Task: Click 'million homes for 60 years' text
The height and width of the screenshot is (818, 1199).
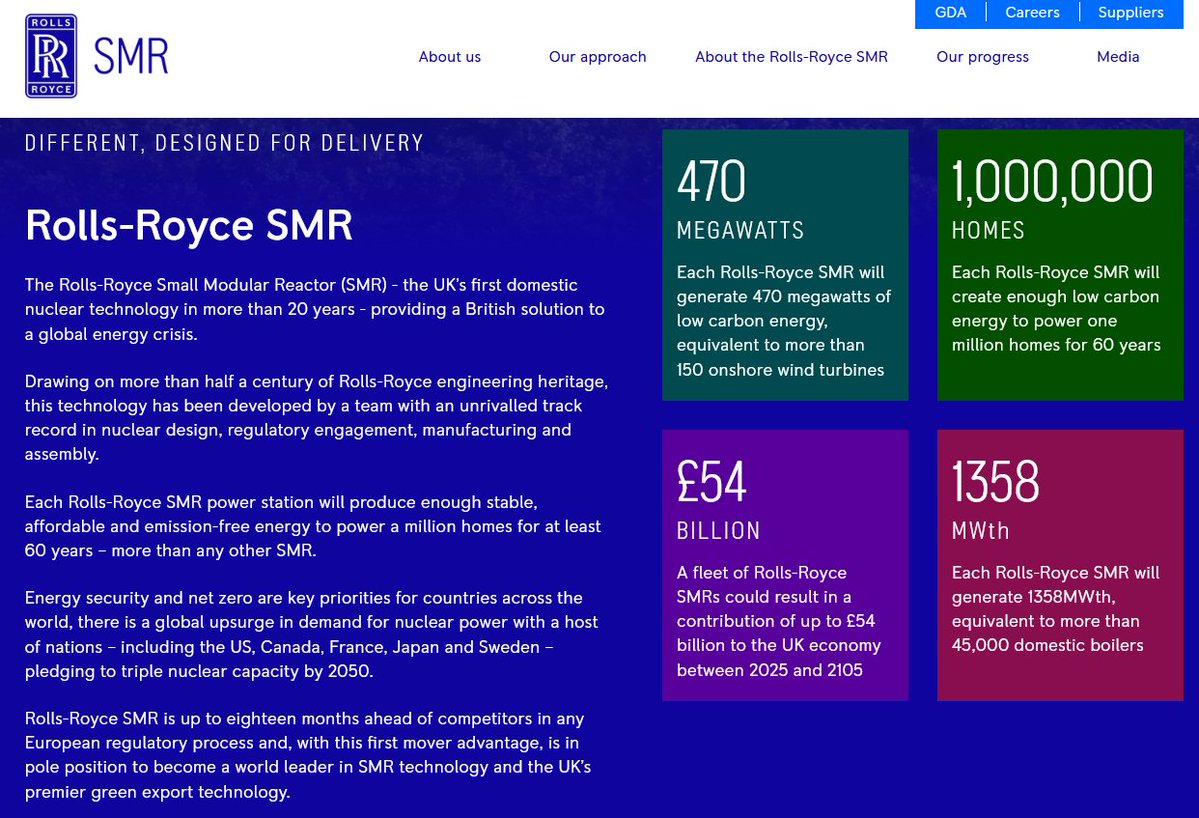Action: (1056, 345)
